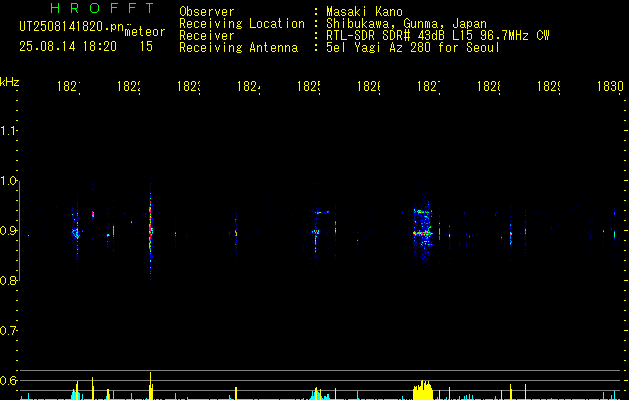629x400 pixels.
Task: Select the file name "UT2508141820.pn"
Action: click(x=72, y=27)
